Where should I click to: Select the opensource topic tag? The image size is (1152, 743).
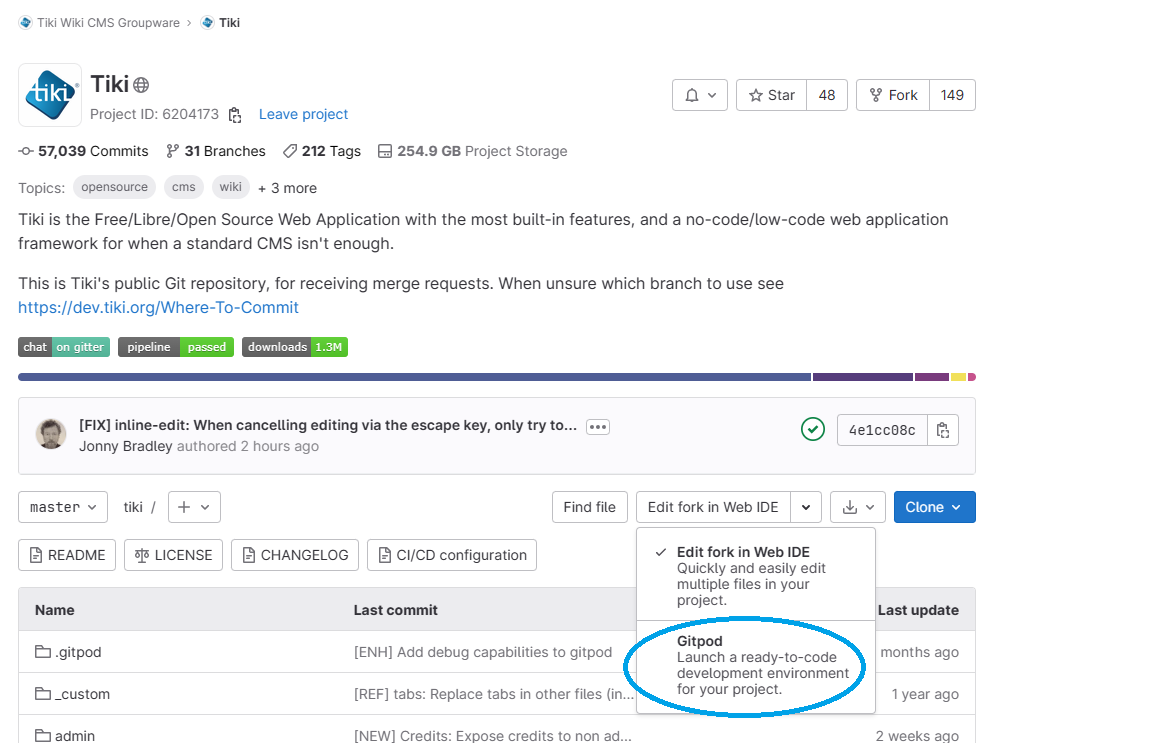[115, 187]
